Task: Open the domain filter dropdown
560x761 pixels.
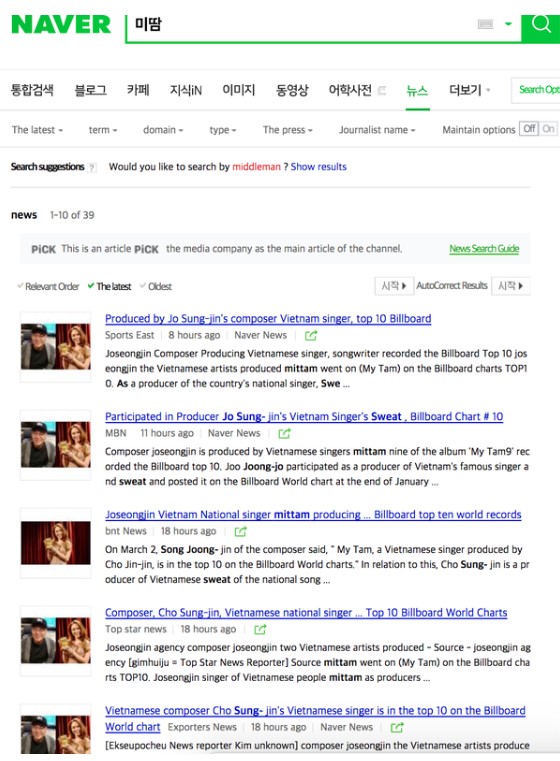Action: pos(163,130)
